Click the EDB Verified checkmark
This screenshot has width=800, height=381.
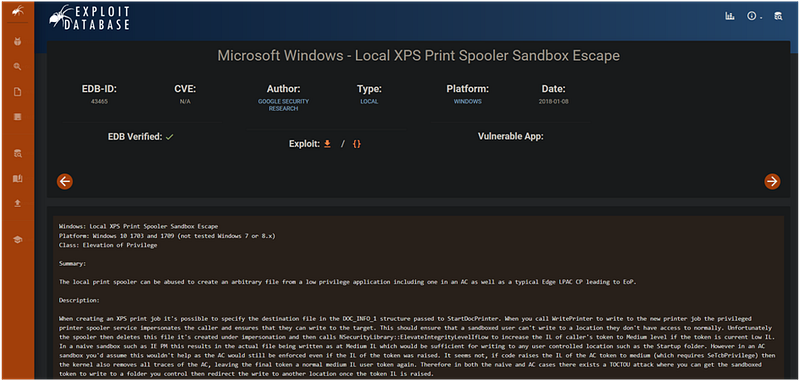coord(170,137)
